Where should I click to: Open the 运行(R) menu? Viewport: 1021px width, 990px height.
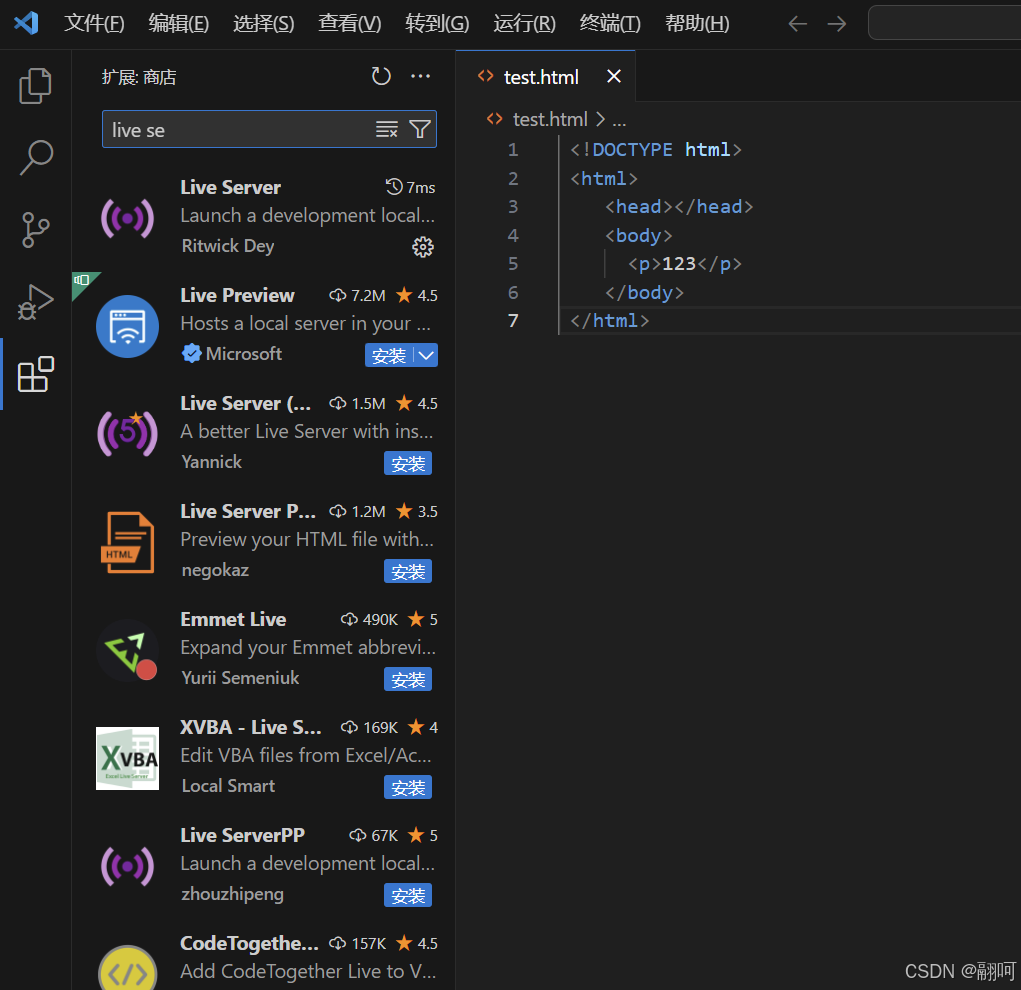point(524,24)
